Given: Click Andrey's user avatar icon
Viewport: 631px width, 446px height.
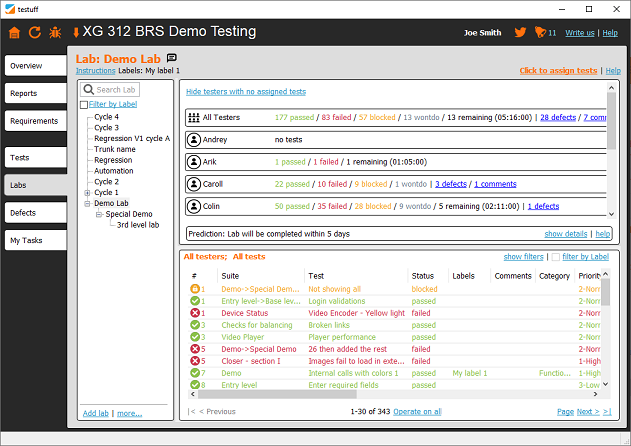Looking at the screenshot, I should coord(194,140).
